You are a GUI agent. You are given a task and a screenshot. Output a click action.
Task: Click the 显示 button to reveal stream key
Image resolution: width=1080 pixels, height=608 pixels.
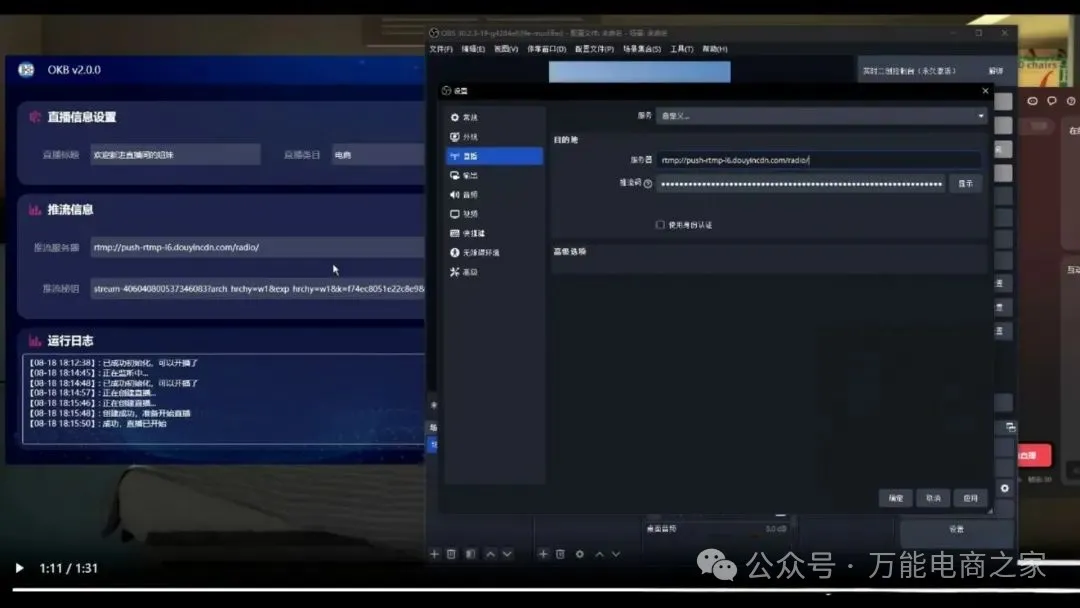pos(965,184)
